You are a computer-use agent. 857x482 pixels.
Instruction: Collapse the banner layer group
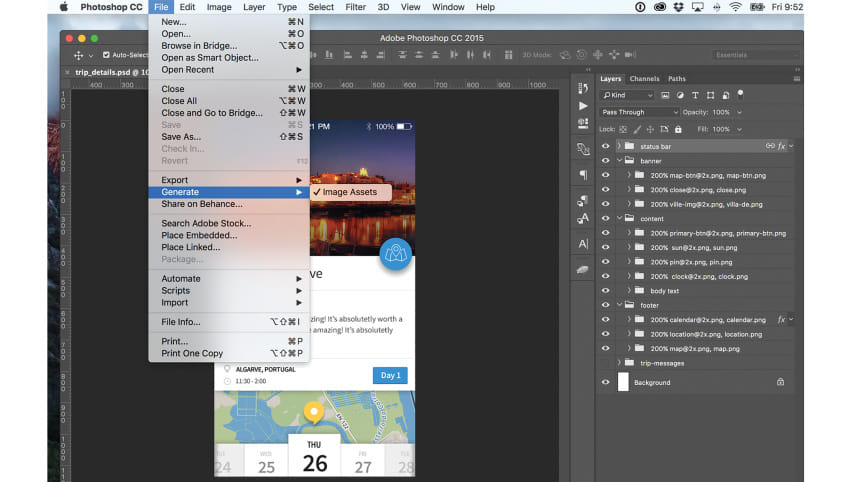(x=620, y=160)
